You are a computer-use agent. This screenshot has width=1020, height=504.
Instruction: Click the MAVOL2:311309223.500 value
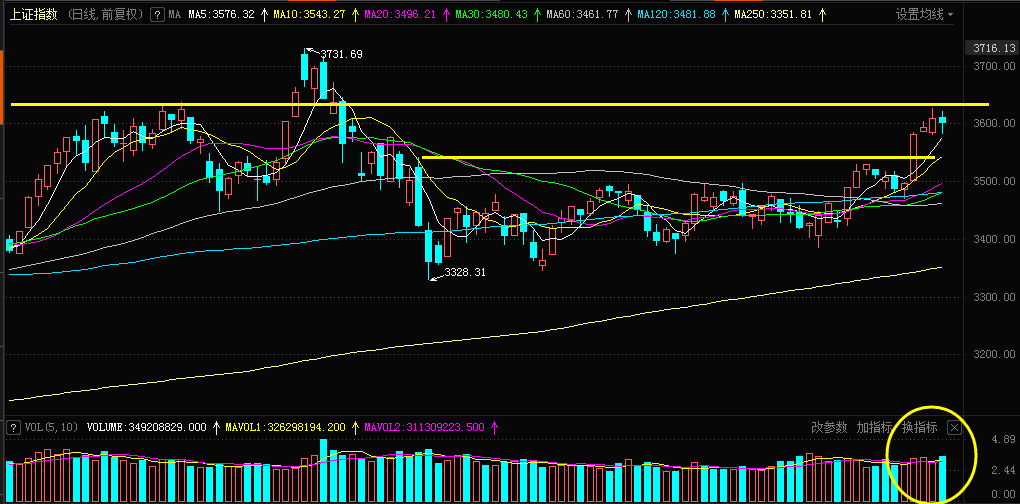(425, 427)
